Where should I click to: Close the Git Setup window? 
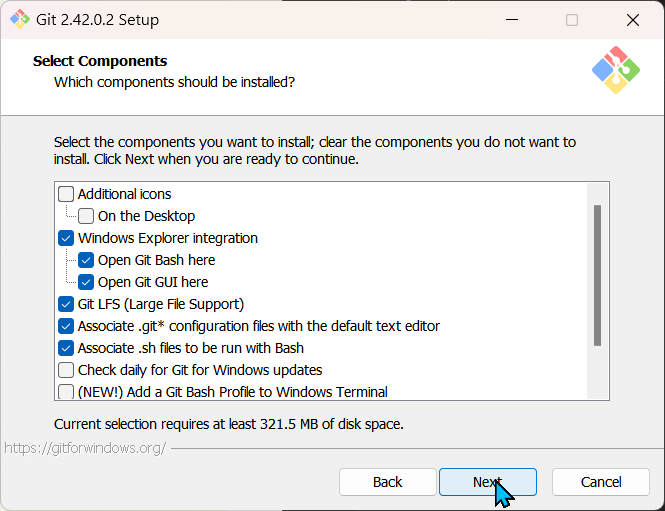click(x=633, y=20)
